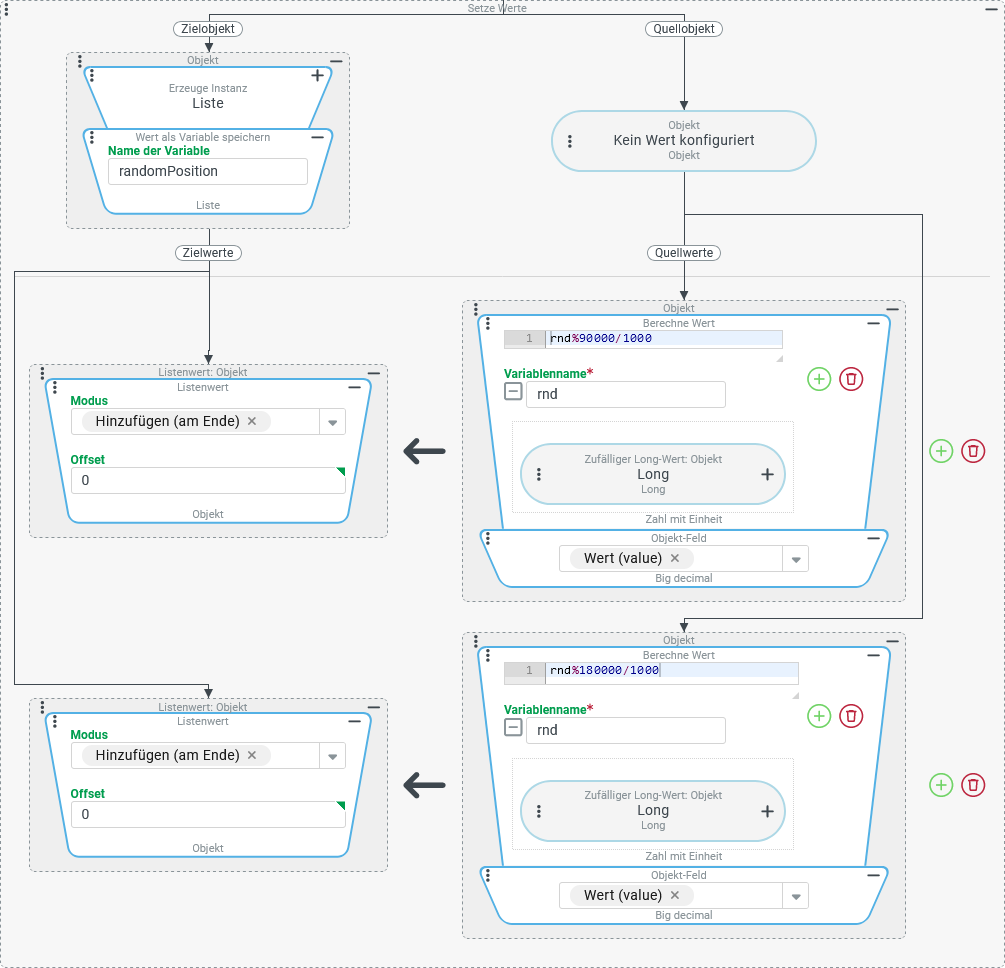This screenshot has height=968, width=1005.
Task: Open drag handle menu of Kein Wert konfiguriert
Action: tap(570, 142)
